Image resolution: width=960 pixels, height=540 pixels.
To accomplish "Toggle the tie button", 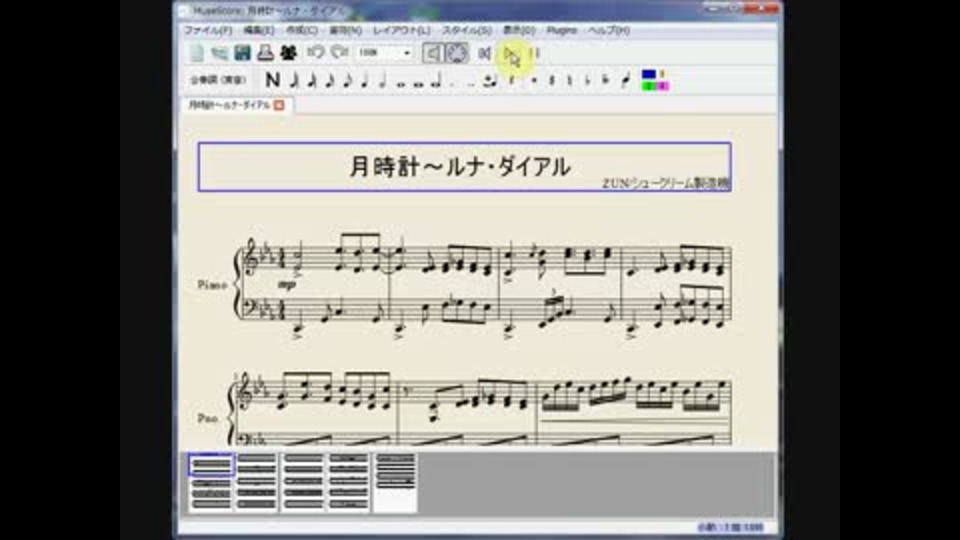I will (x=490, y=80).
